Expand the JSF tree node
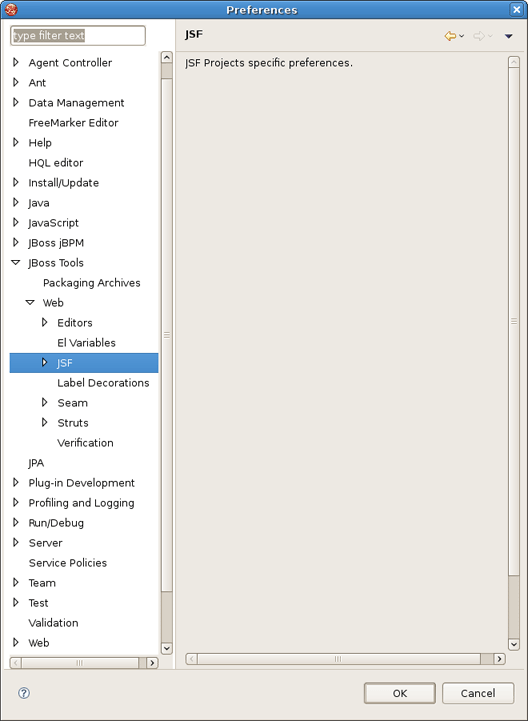This screenshot has width=528, height=721. (45, 362)
